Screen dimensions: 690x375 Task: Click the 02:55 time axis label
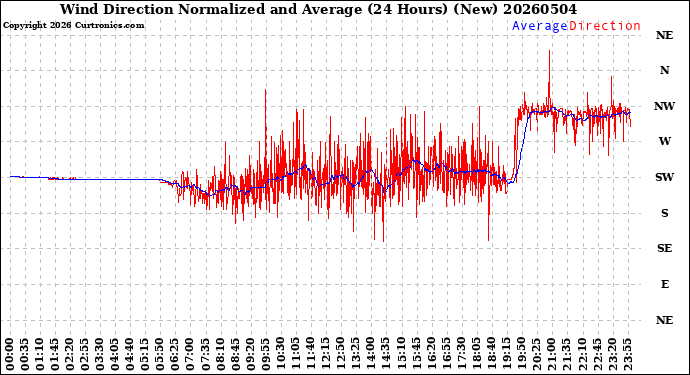(85, 355)
